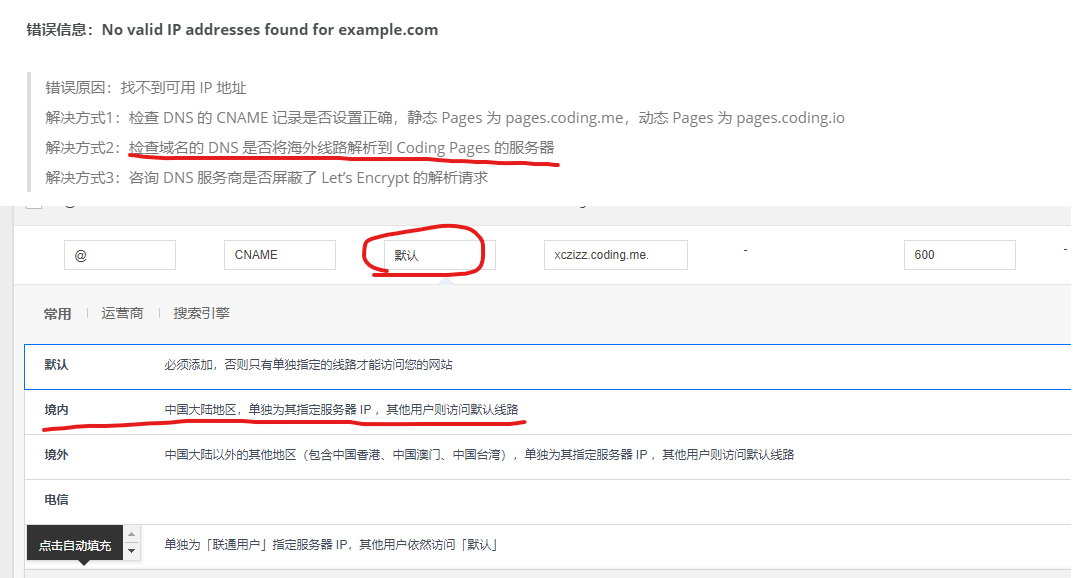Click the 点击自动填充 tooltip button

75,545
